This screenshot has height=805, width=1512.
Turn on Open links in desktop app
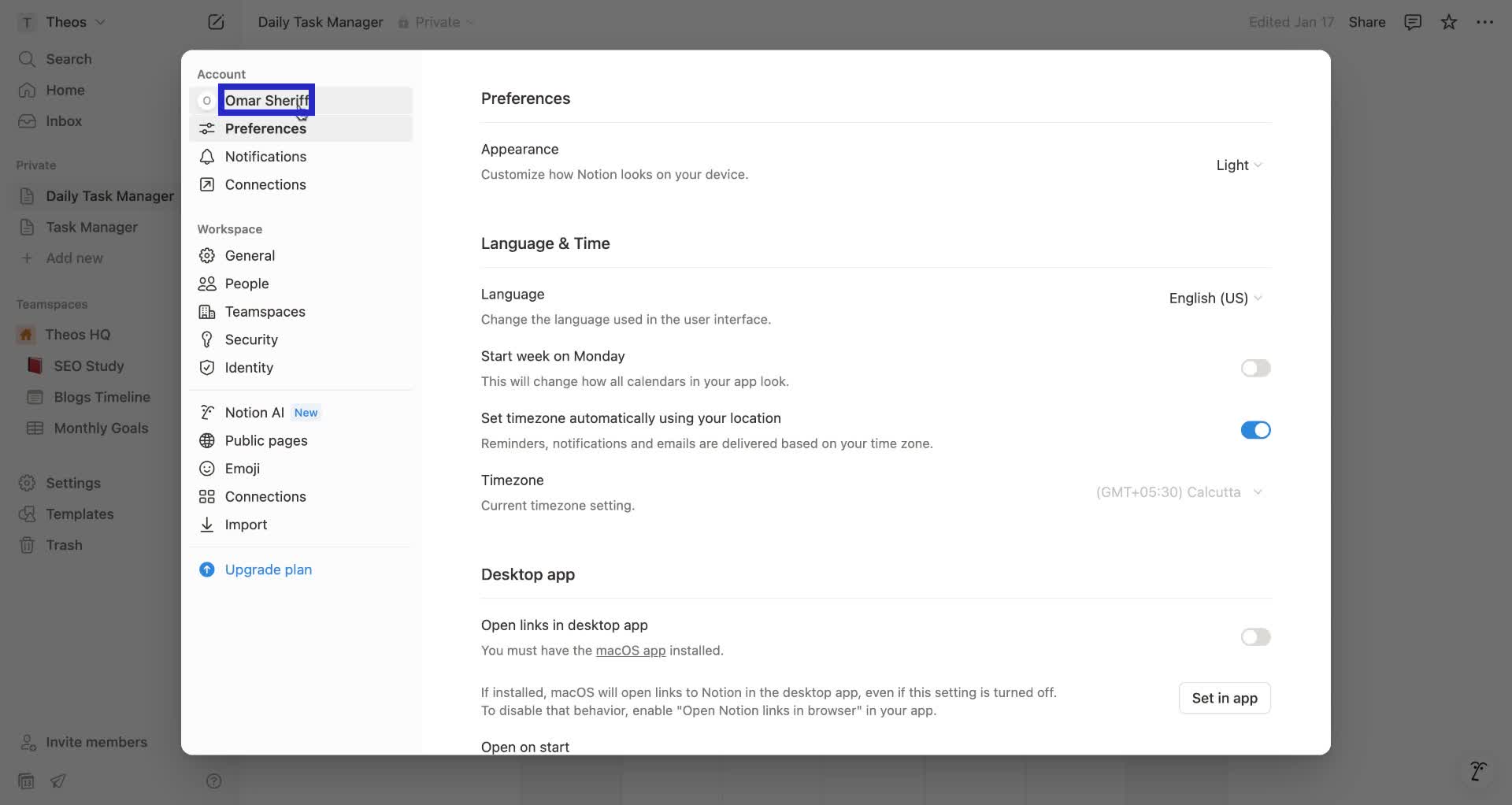1255,637
